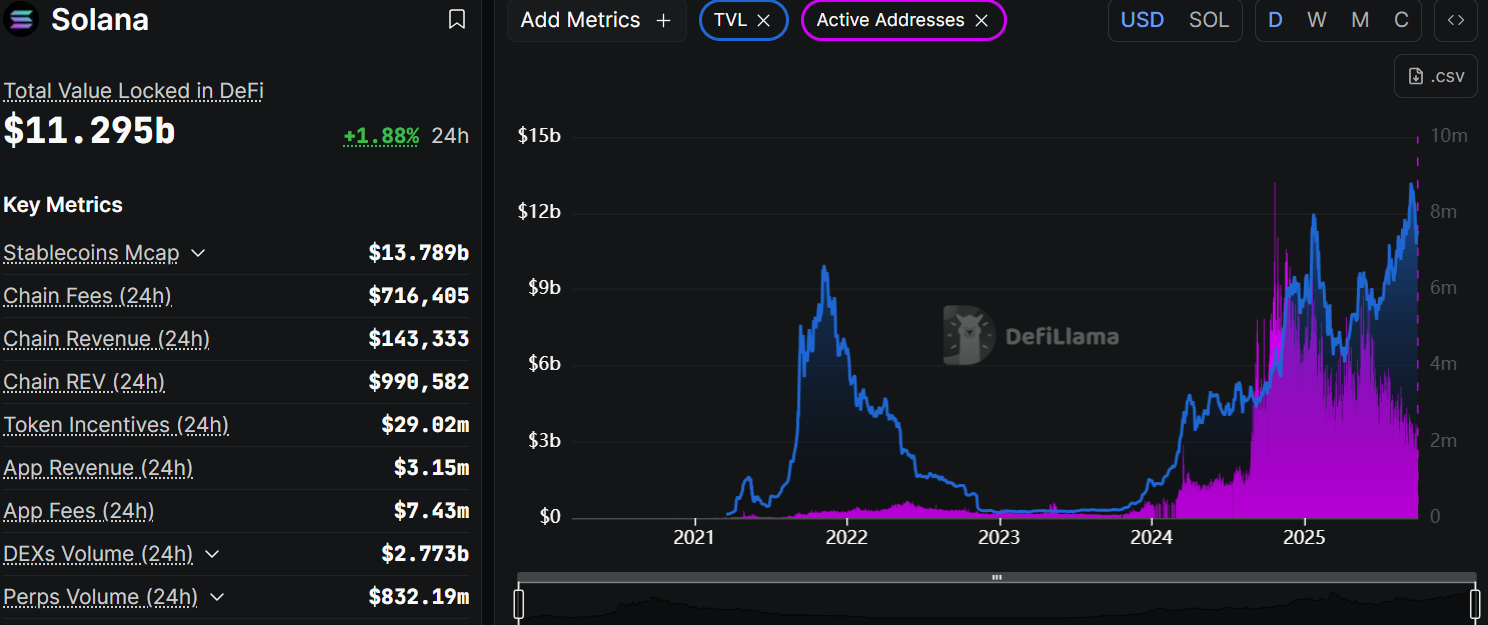The height and width of the screenshot is (625, 1488).
Task: Click the $3.15m app revenue value
Action: tap(431, 468)
